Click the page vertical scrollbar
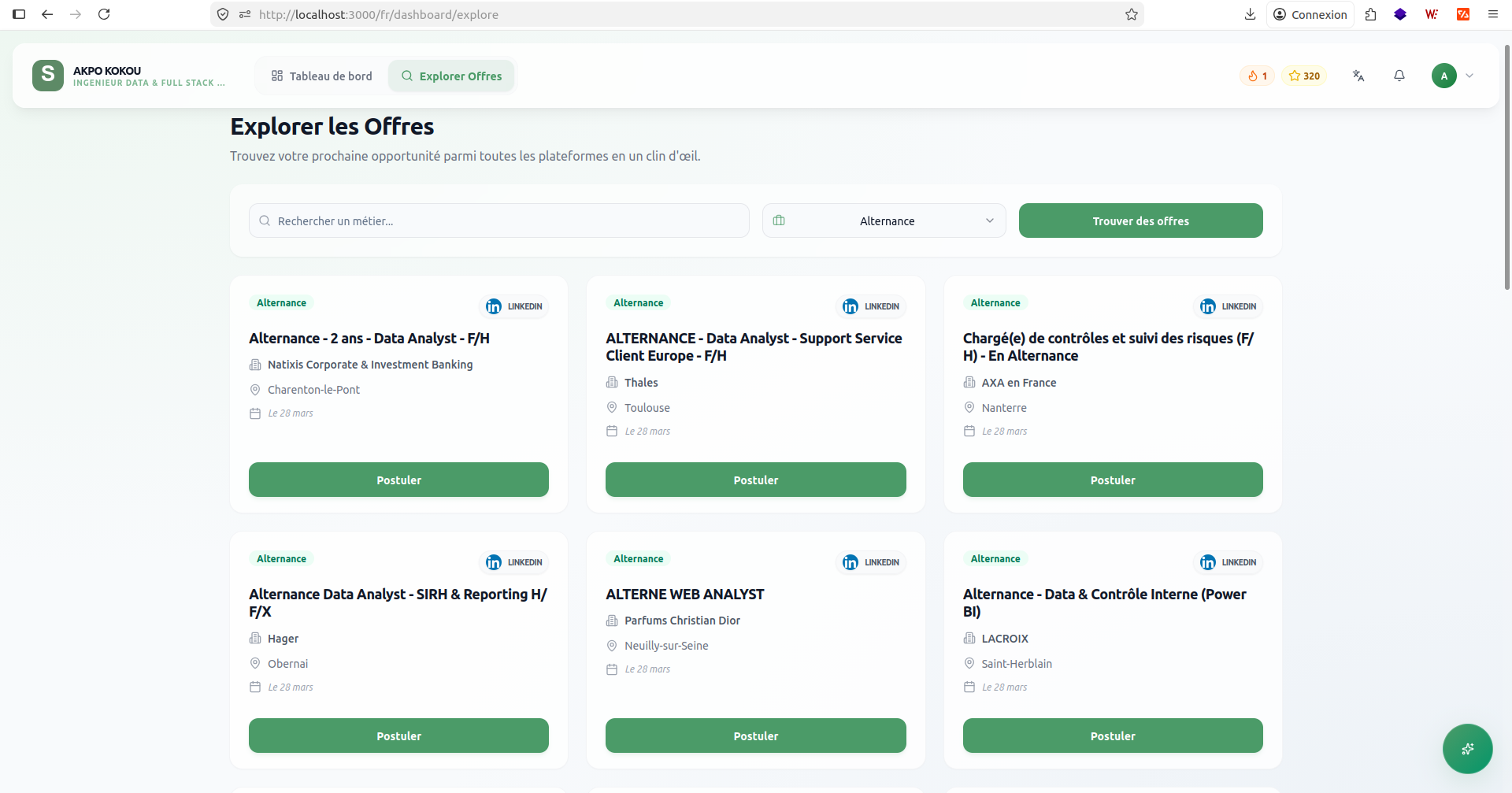Image resolution: width=1512 pixels, height=793 pixels. [x=1506, y=165]
